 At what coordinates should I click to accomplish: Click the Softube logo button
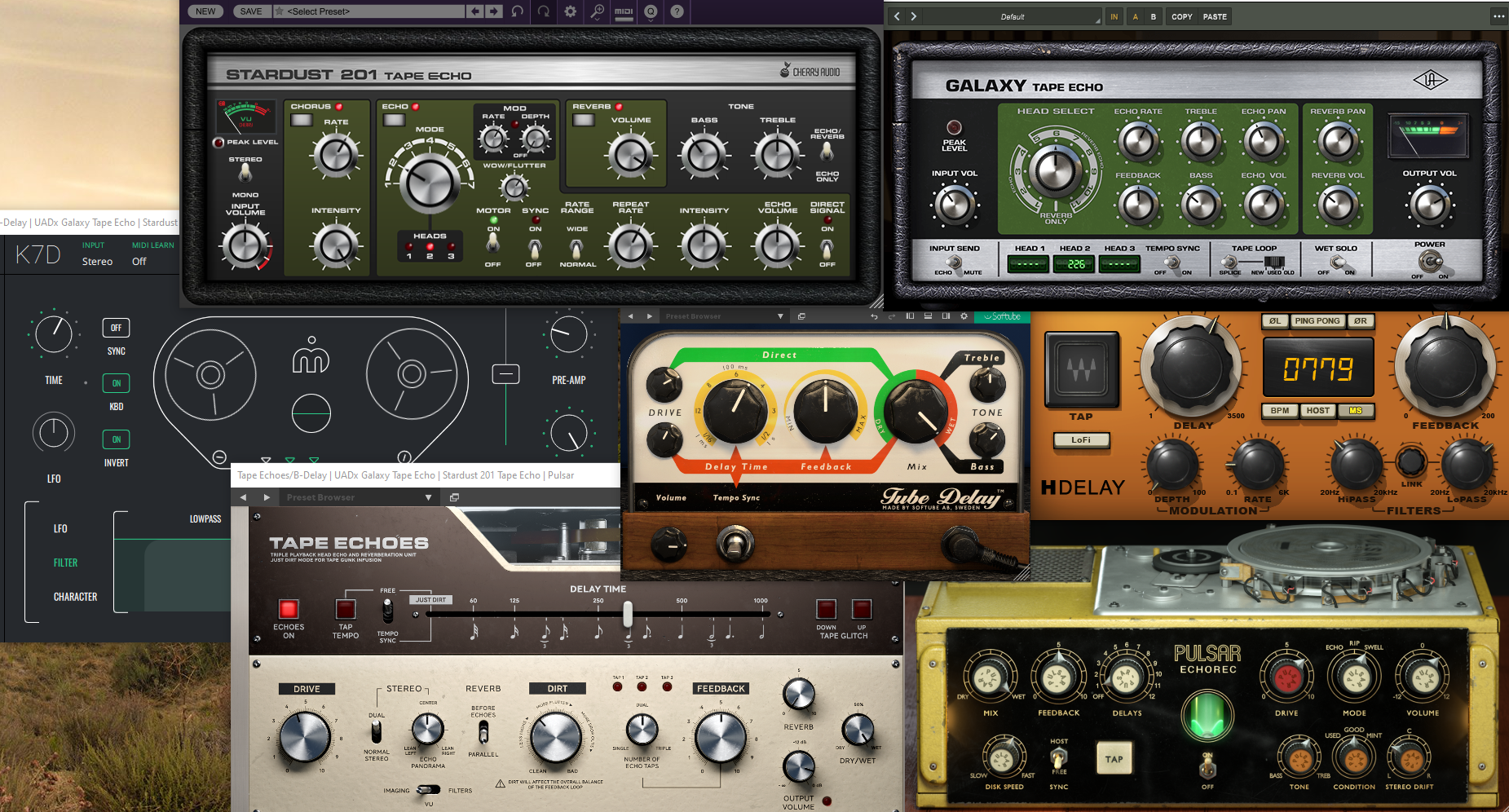tap(1003, 316)
